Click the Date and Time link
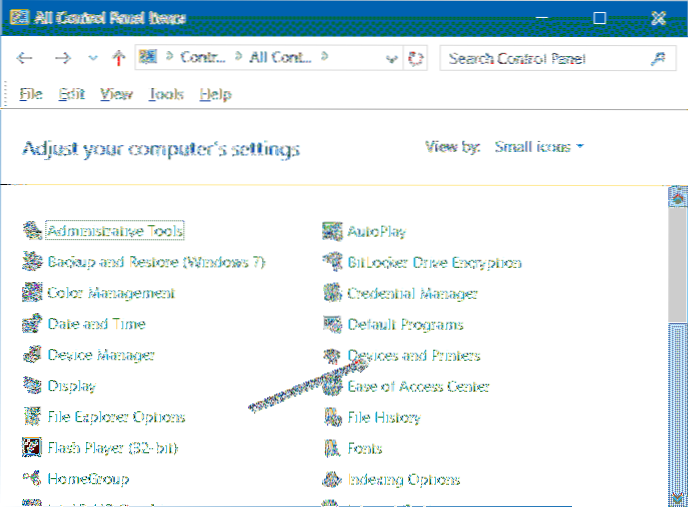The height and width of the screenshot is (507, 688). [96, 324]
